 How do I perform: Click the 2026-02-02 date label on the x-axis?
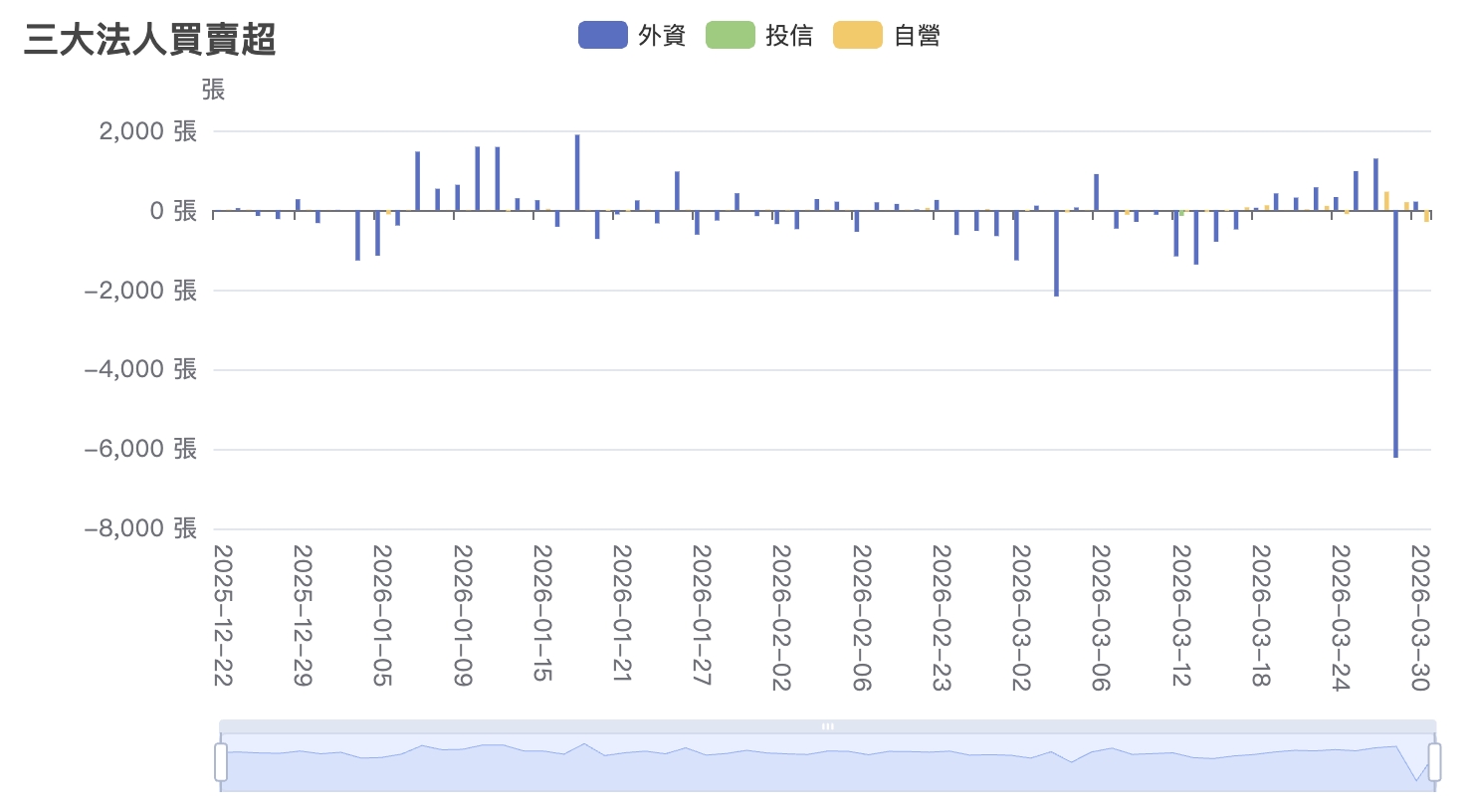[x=781, y=617]
